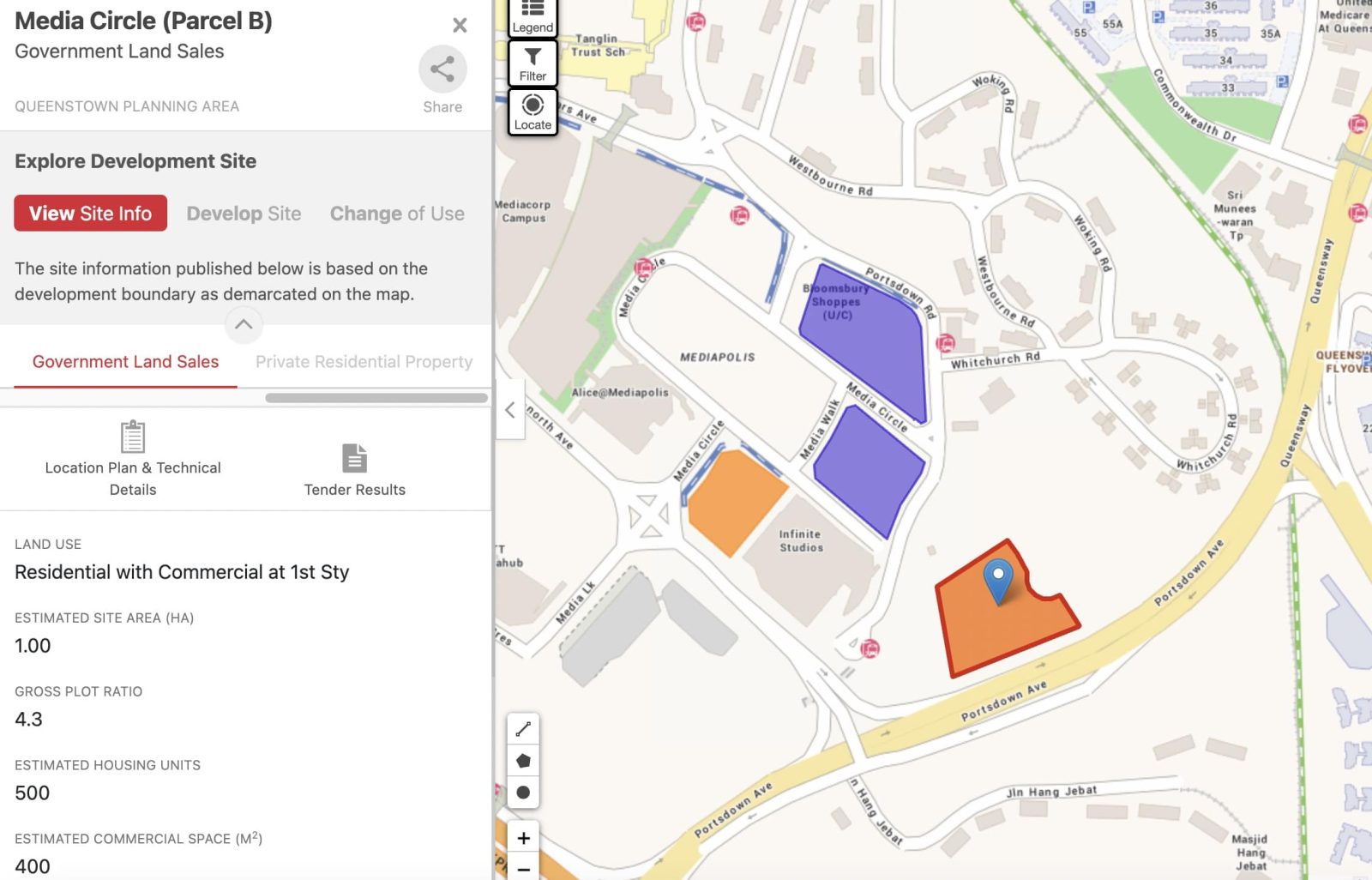Click the horizontal tab scrollbar

point(376,398)
